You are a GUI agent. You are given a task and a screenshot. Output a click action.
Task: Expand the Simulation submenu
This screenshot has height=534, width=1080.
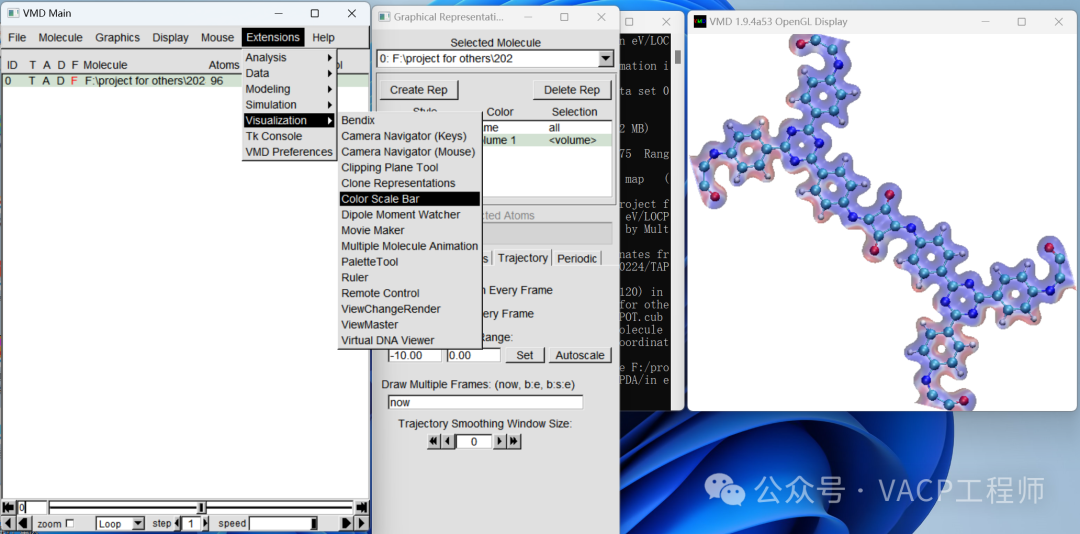[289, 105]
